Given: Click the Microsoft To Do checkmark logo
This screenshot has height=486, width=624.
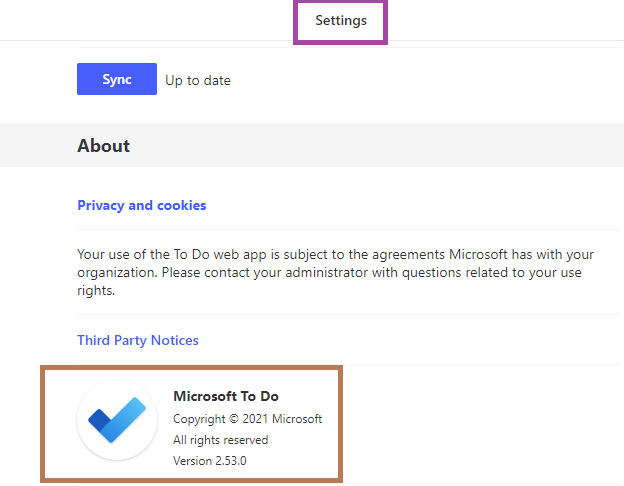Looking at the screenshot, I should [117, 420].
